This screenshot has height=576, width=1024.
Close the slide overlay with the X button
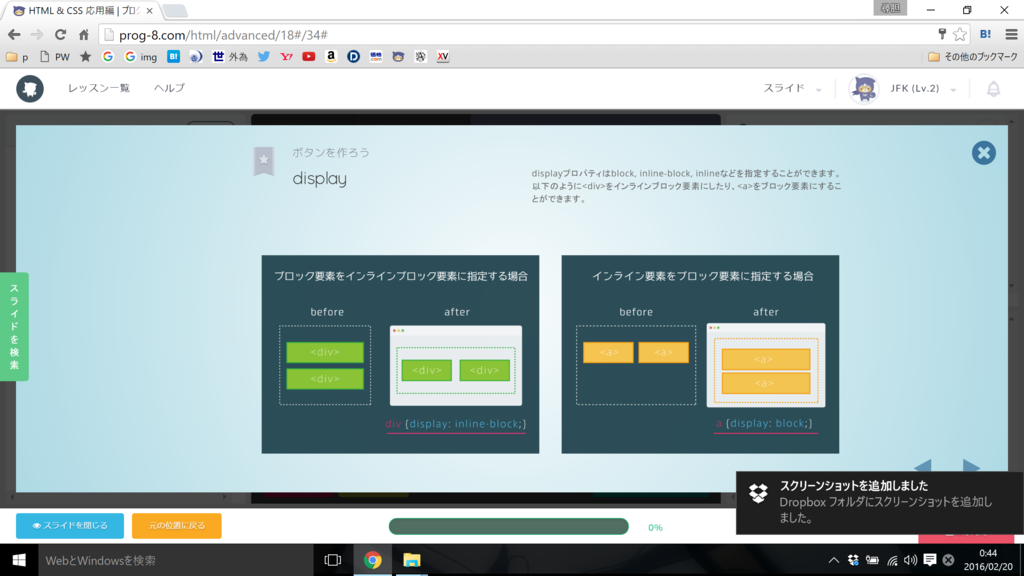click(x=984, y=153)
